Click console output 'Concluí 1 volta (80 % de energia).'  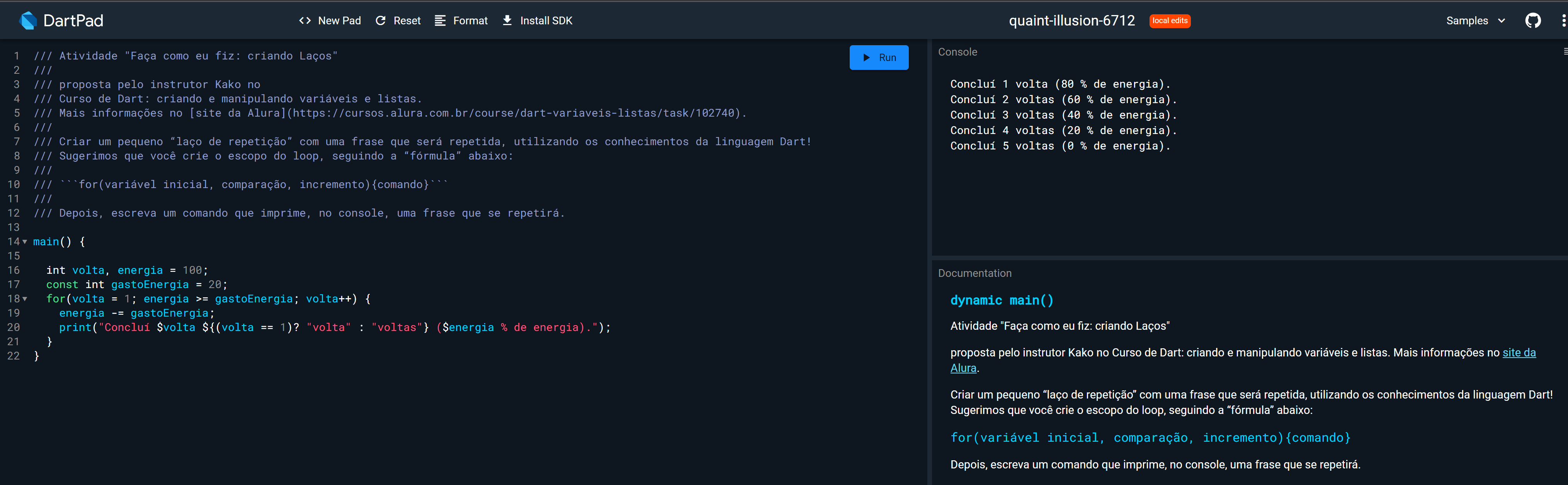click(1060, 84)
